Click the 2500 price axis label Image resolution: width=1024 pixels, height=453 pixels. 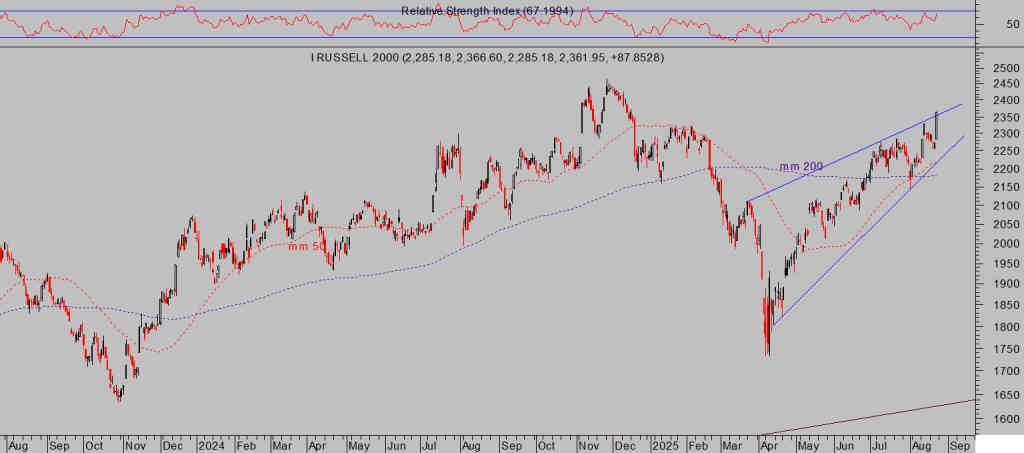click(1004, 69)
